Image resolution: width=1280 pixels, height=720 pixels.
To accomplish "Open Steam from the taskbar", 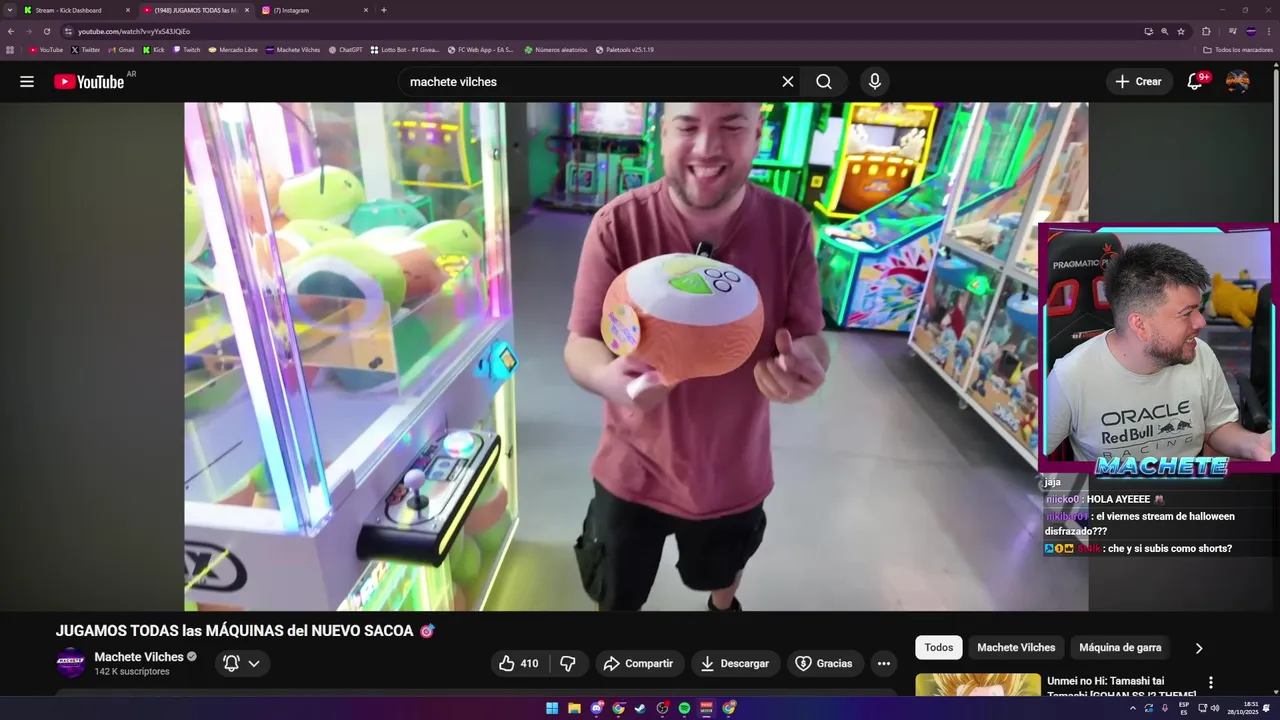I will pos(640,708).
